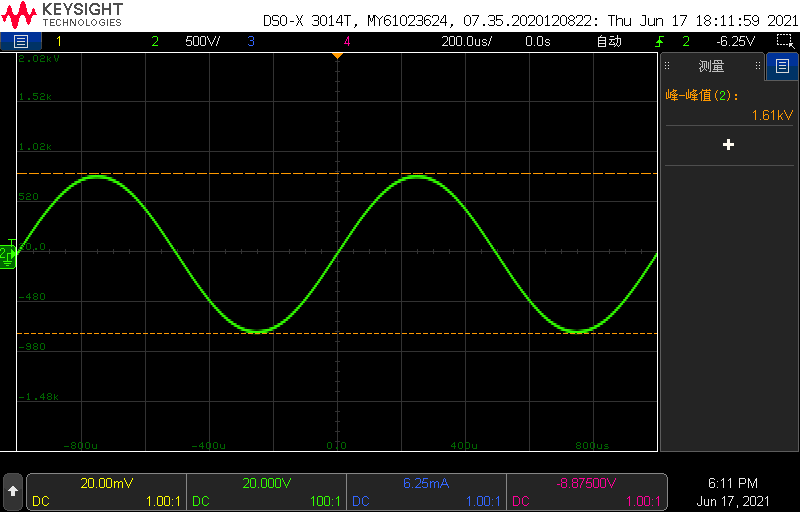Screen dimensions: 800x512
Task: Open the blue main menu icon
Action: [x=21, y=41]
